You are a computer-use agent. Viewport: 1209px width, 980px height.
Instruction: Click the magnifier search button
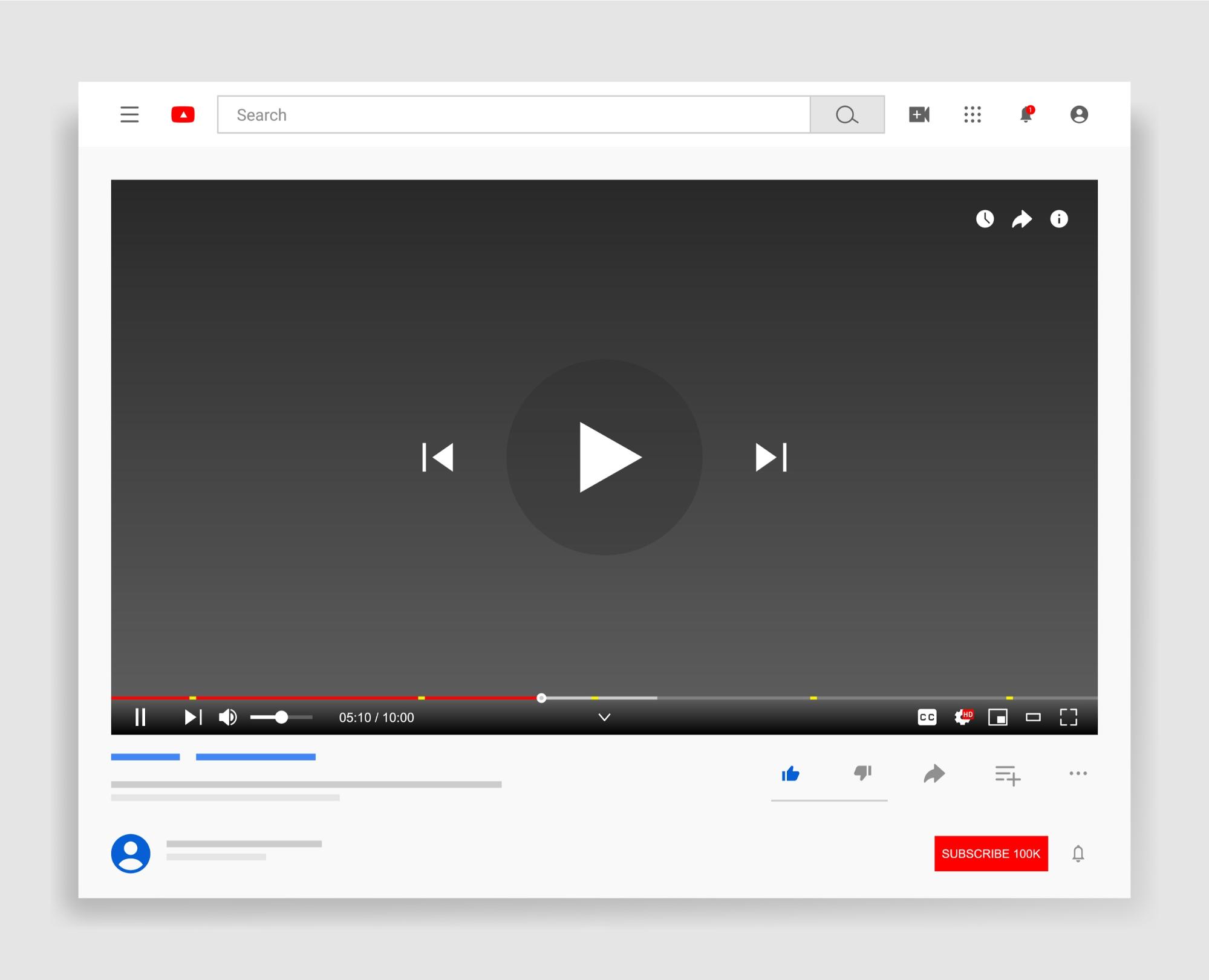pyautogui.click(x=847, y=114)
